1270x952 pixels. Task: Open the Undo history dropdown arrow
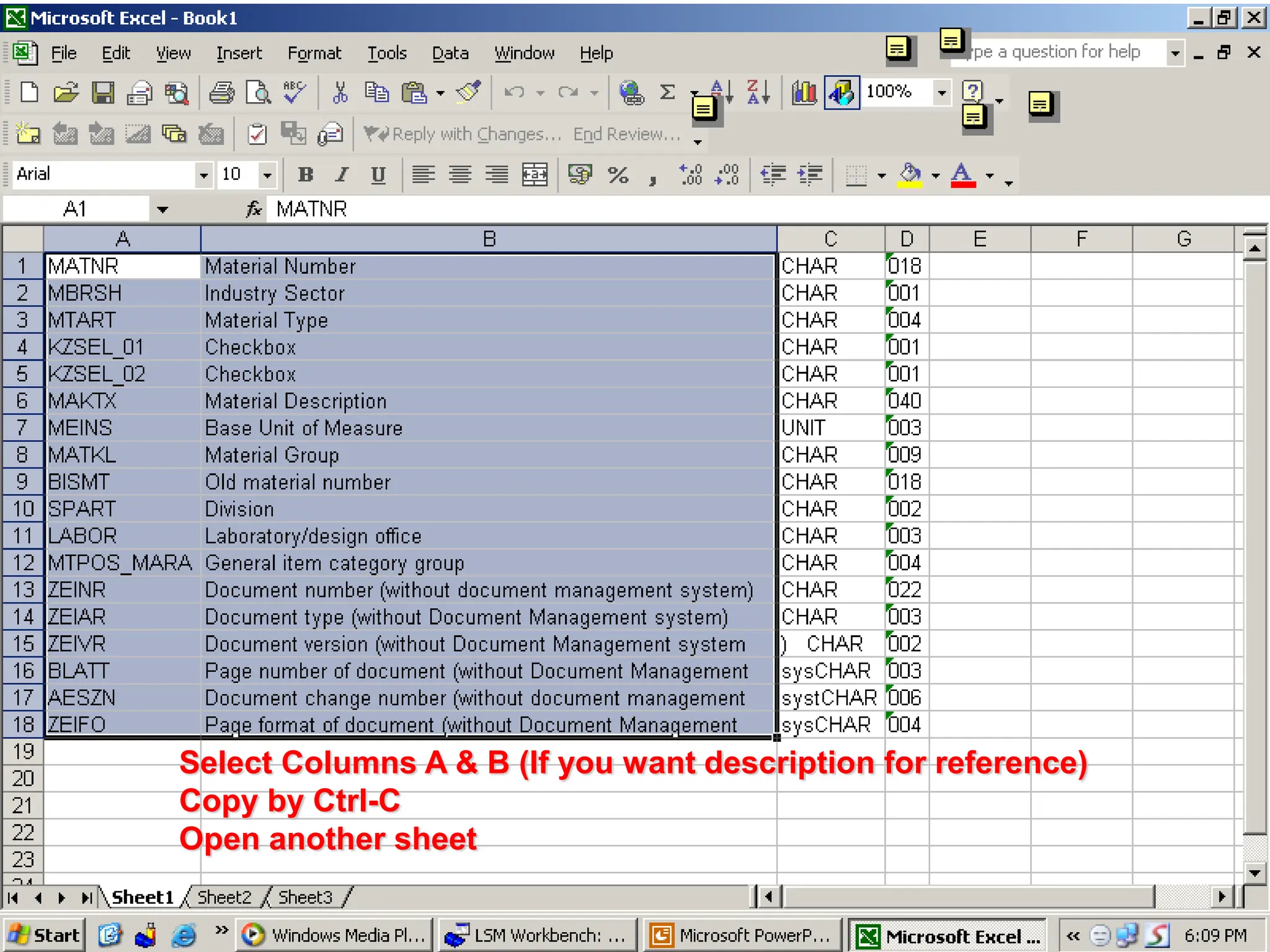point(541,94)
